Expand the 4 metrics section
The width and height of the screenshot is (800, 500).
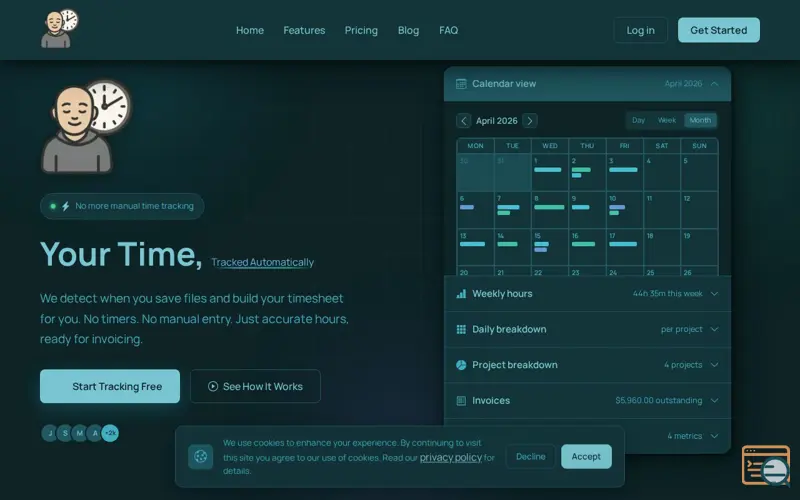714,436
